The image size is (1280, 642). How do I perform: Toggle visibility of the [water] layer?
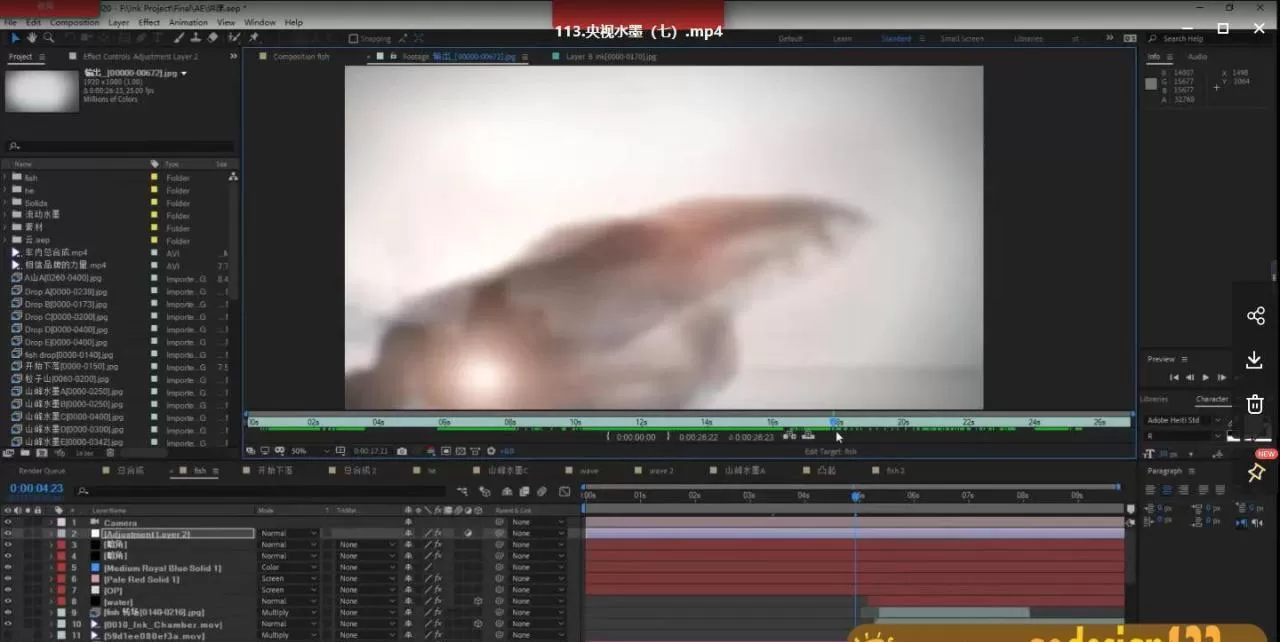click(7, 601)
